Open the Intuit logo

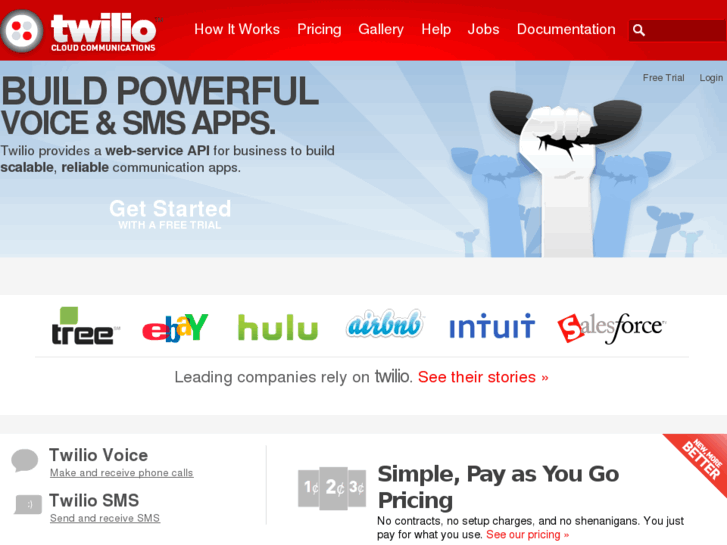(492, 326)
